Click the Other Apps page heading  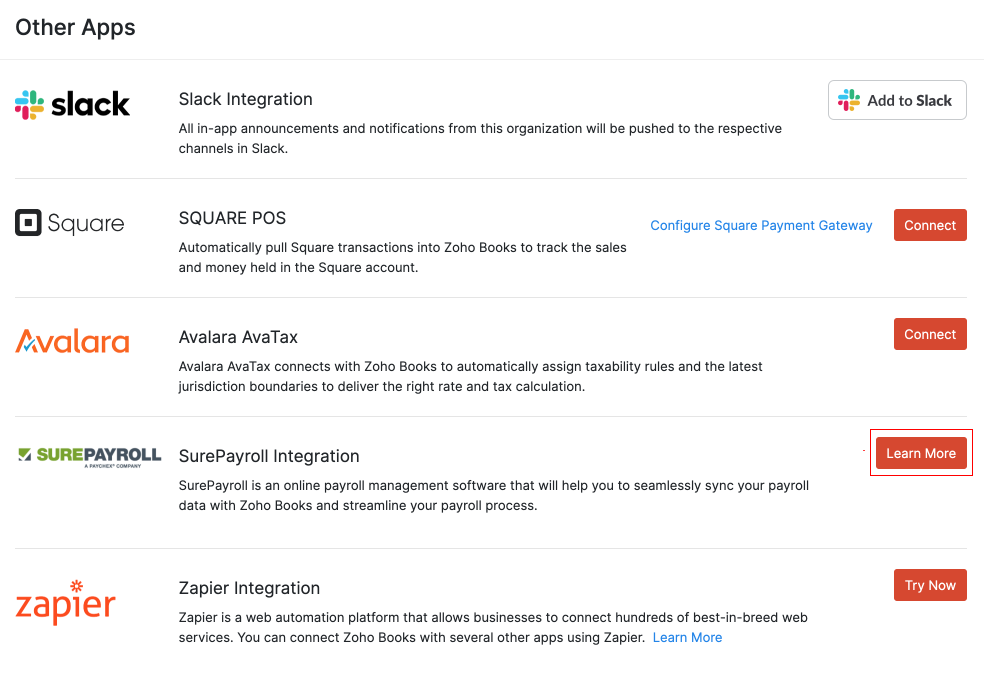coord(75,27)
